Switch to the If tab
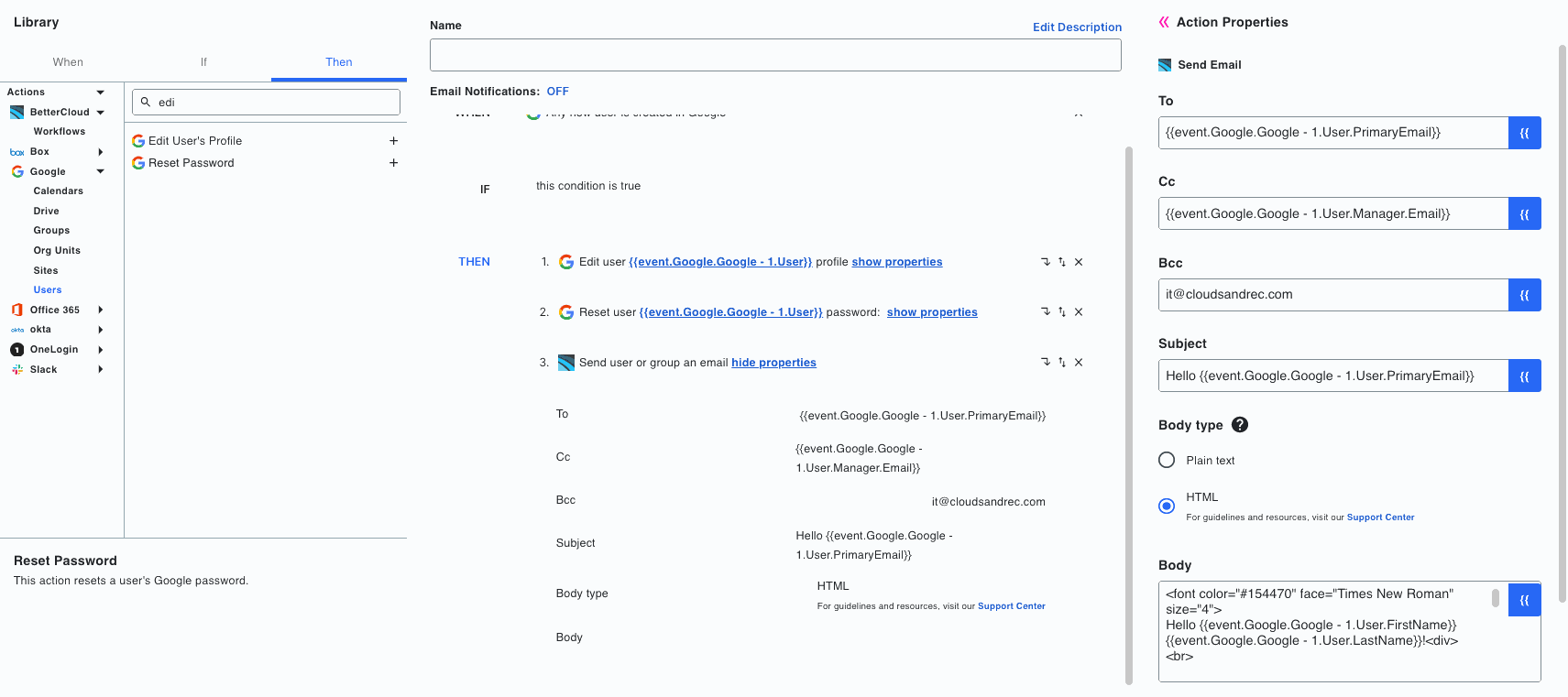The image size is (1568, 697). pos(203,62)
